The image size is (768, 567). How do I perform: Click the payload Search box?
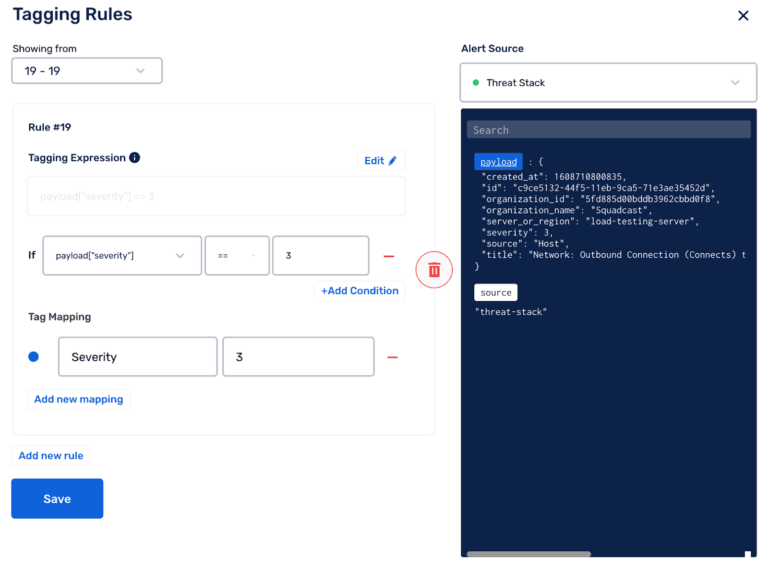[x=610, y=130]
